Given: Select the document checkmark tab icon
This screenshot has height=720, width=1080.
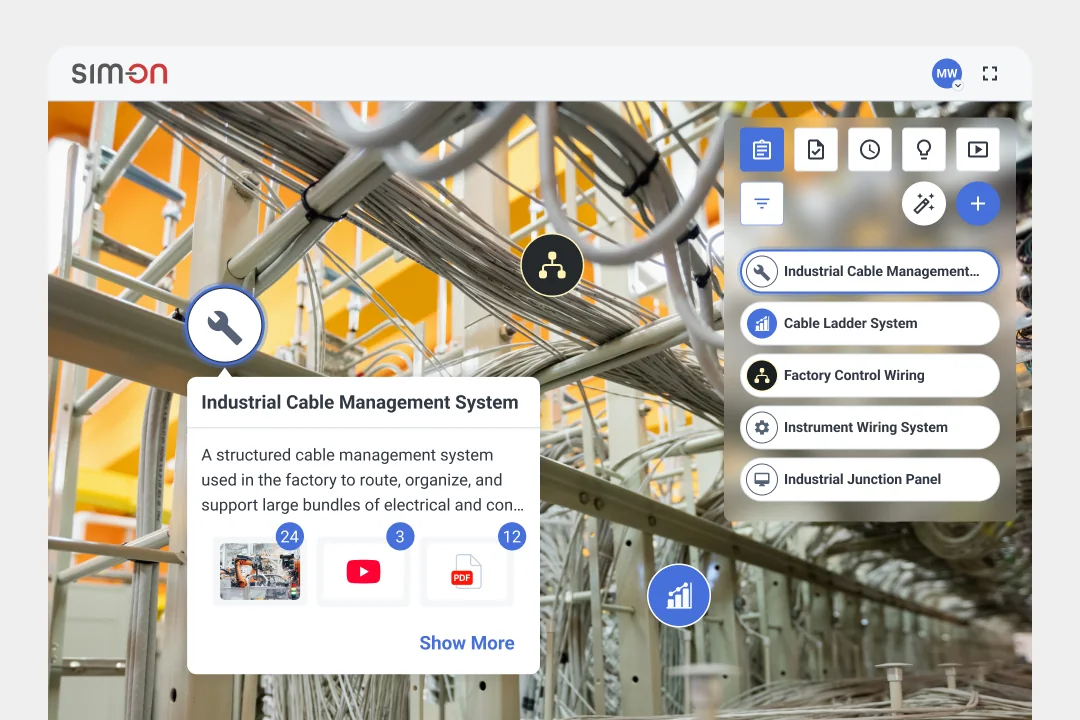Looking at the screenshot, I should tap(816, 150).
